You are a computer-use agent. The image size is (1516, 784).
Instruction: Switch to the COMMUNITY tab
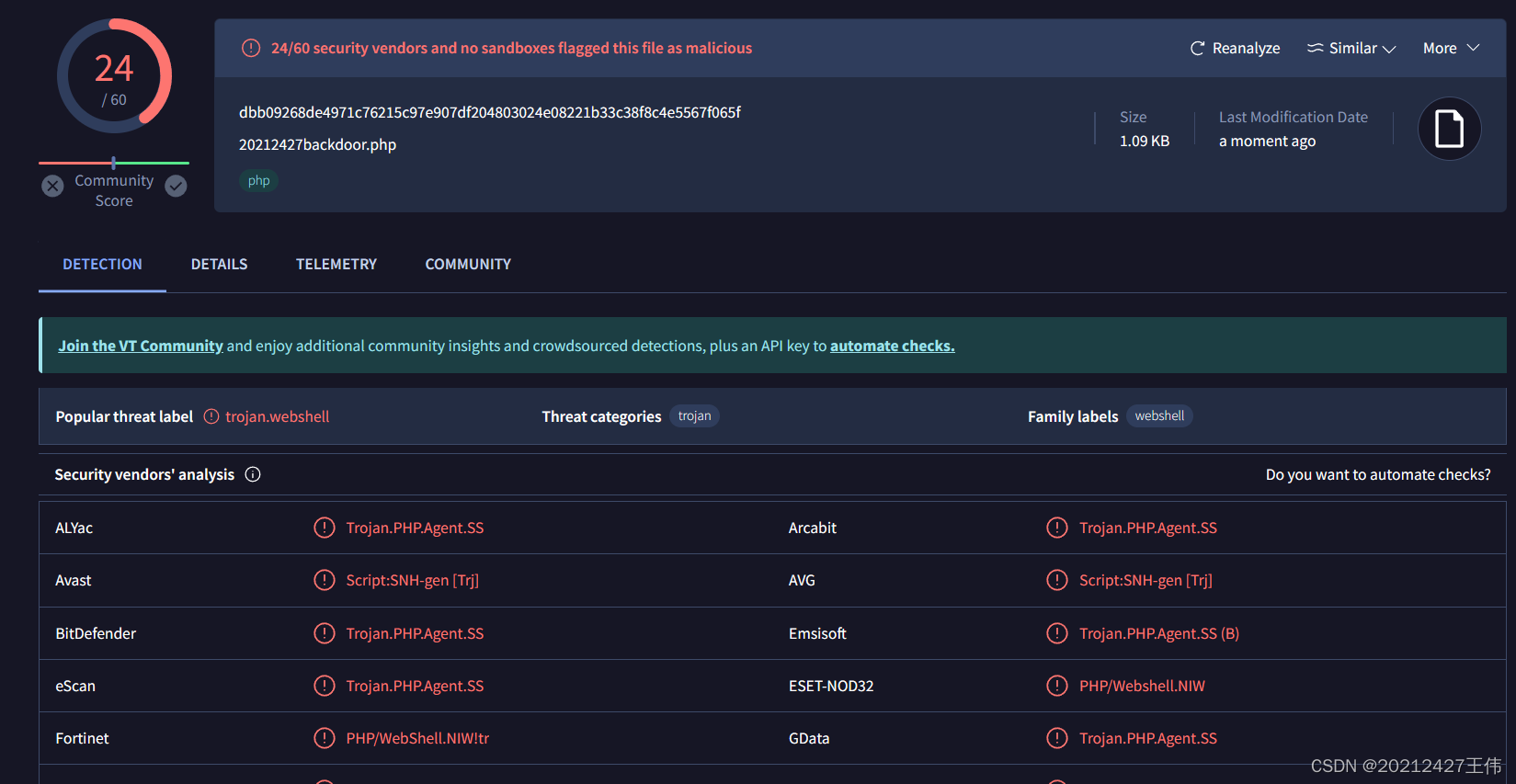pos(468,264)
